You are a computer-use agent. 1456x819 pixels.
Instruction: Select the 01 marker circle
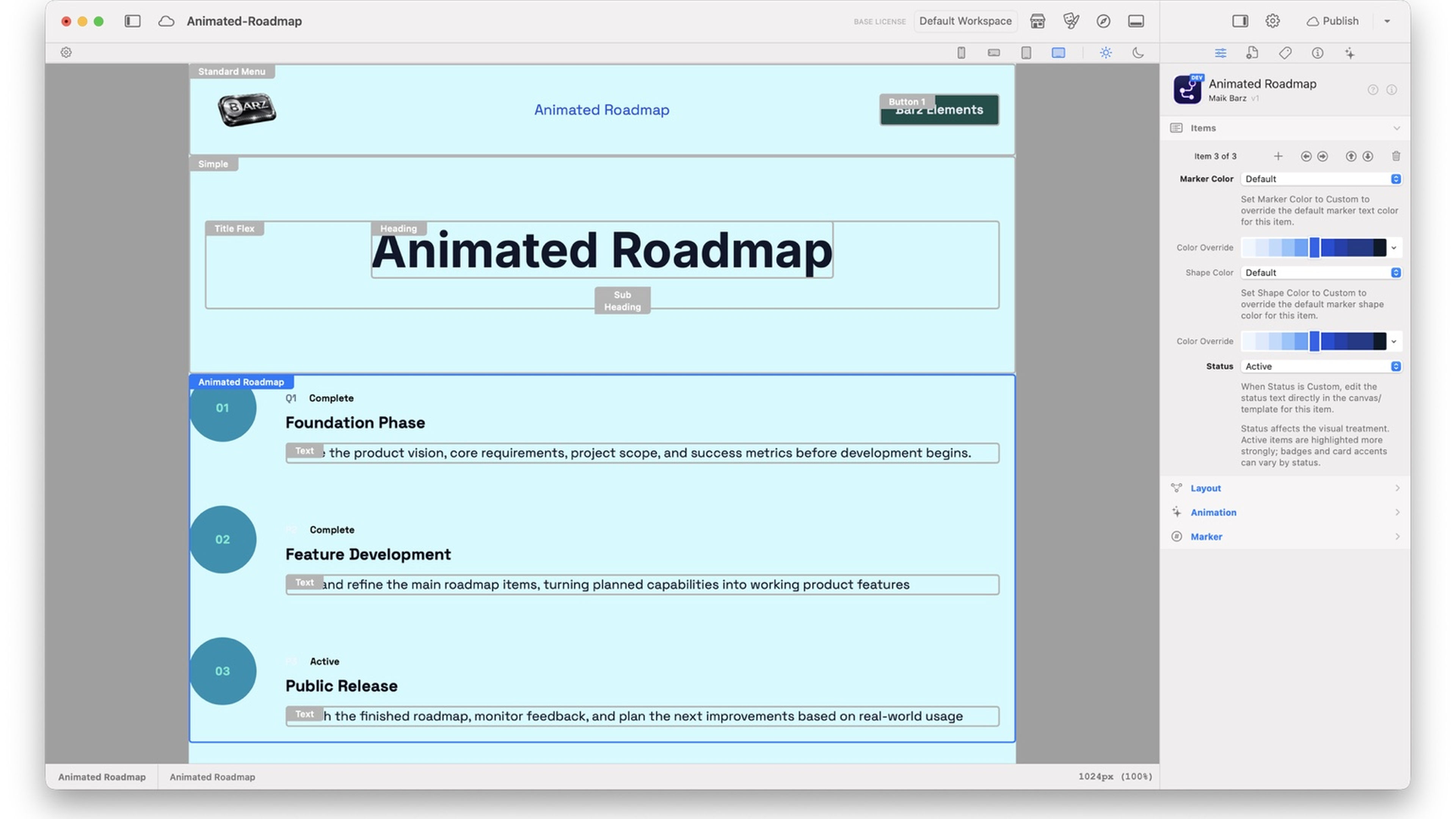[222, 408]
